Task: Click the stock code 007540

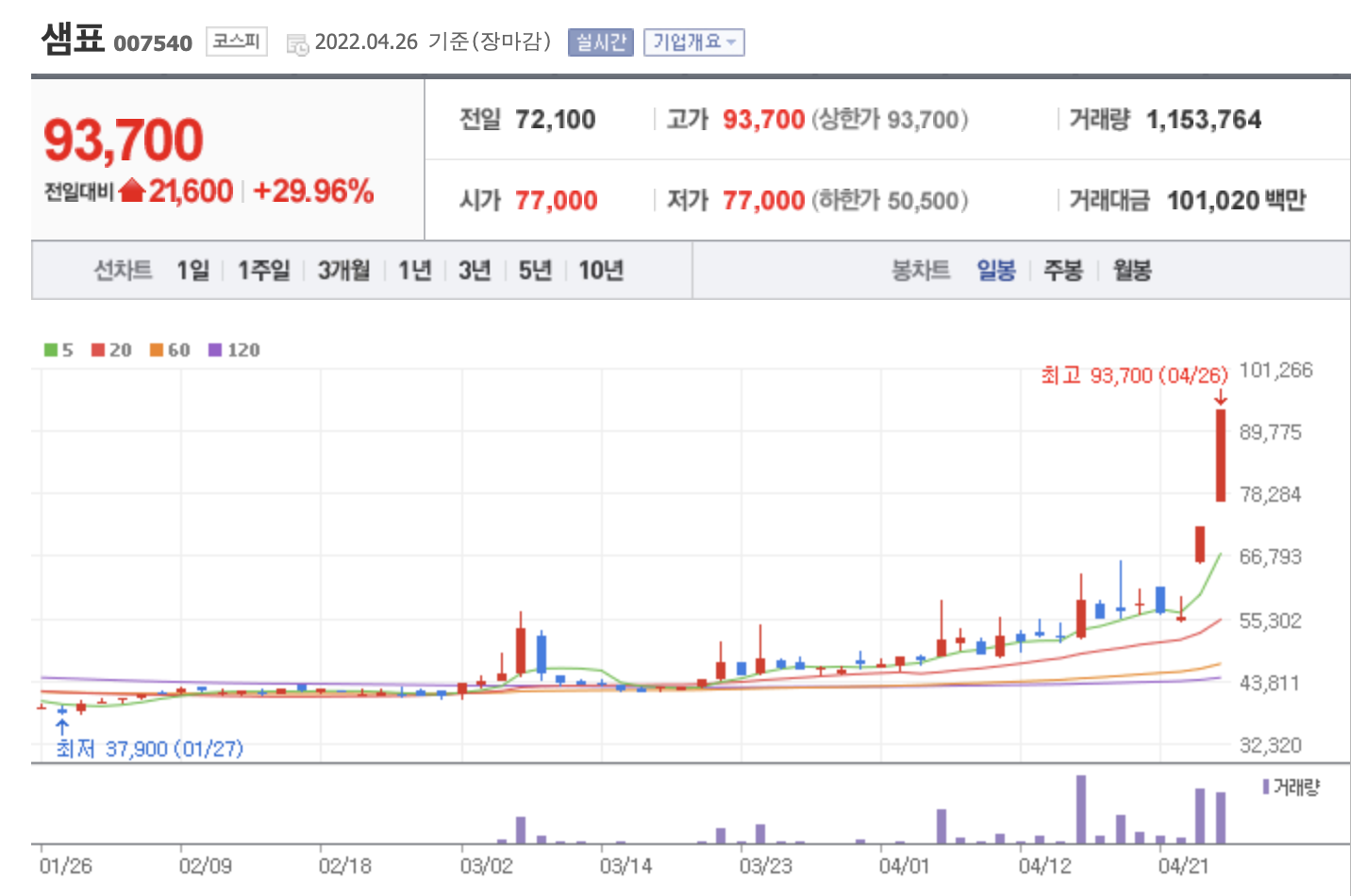Action: coord(153,43)
